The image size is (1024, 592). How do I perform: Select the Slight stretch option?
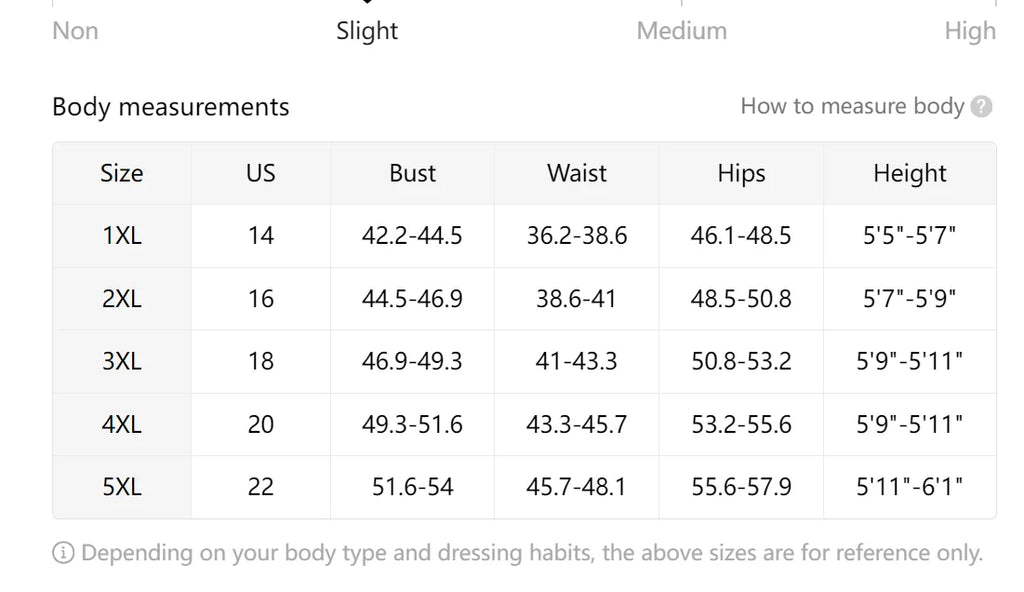[367, 31]
